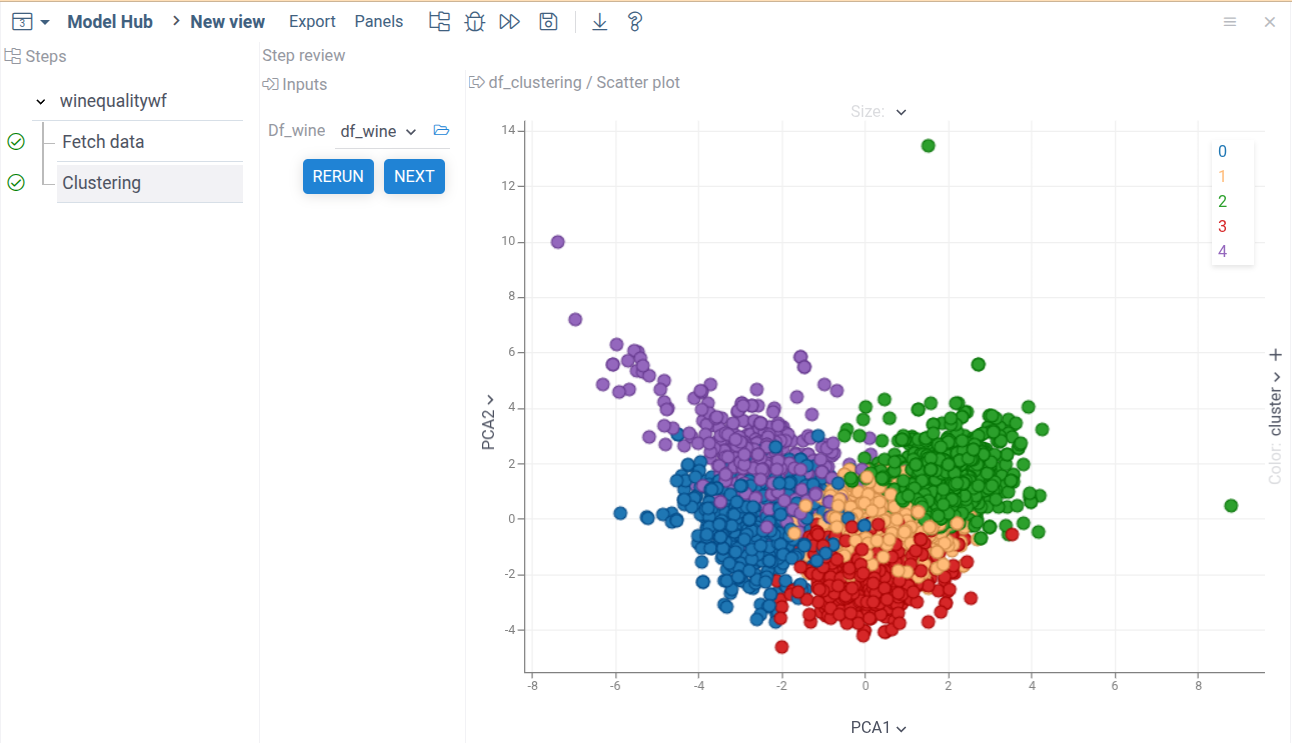Change the PCA1 axis variable dropdown
The height and width of the screenshot is (743, 1292).
899,728
